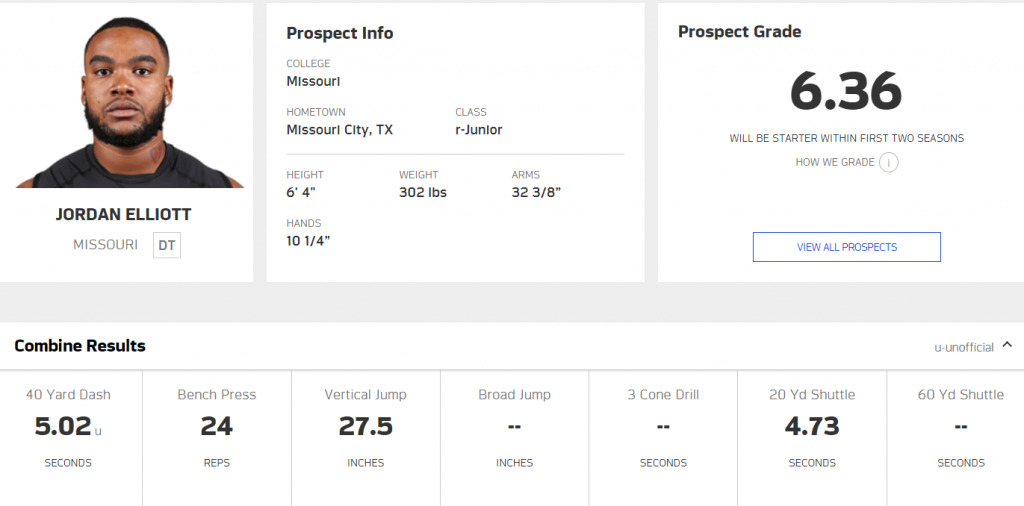Viewport: 1024px width, 506px height.
Task: Click the u-unofficial legend label
Action: pos(964,347)
